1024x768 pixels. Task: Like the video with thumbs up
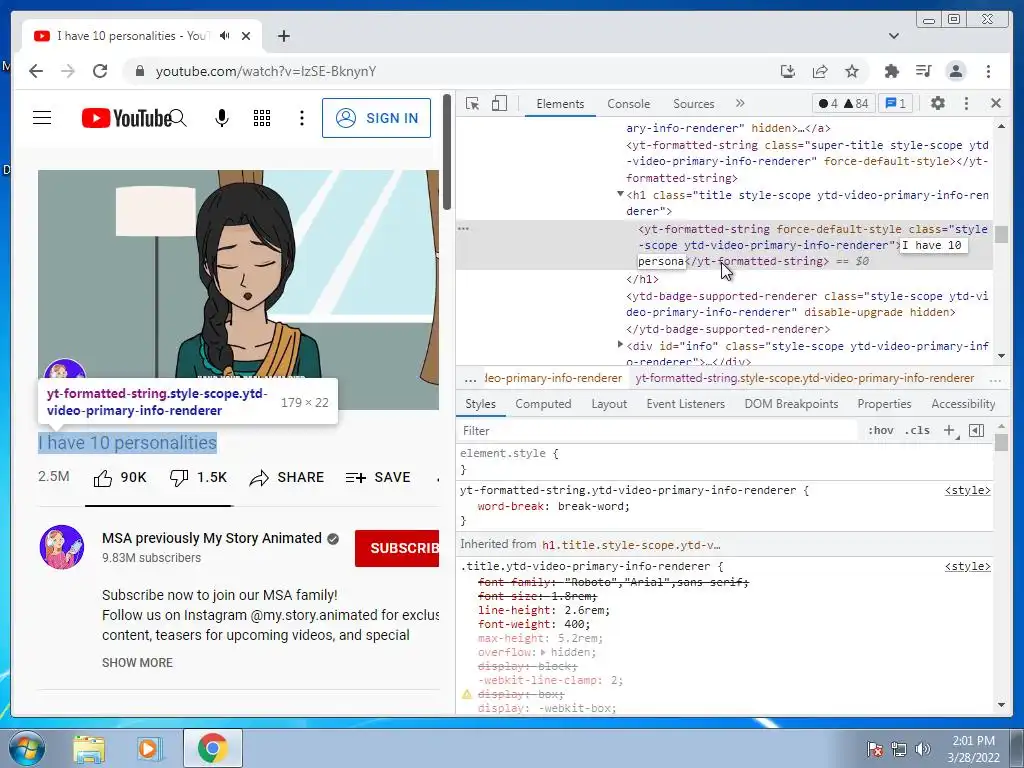tap(120, 478)
